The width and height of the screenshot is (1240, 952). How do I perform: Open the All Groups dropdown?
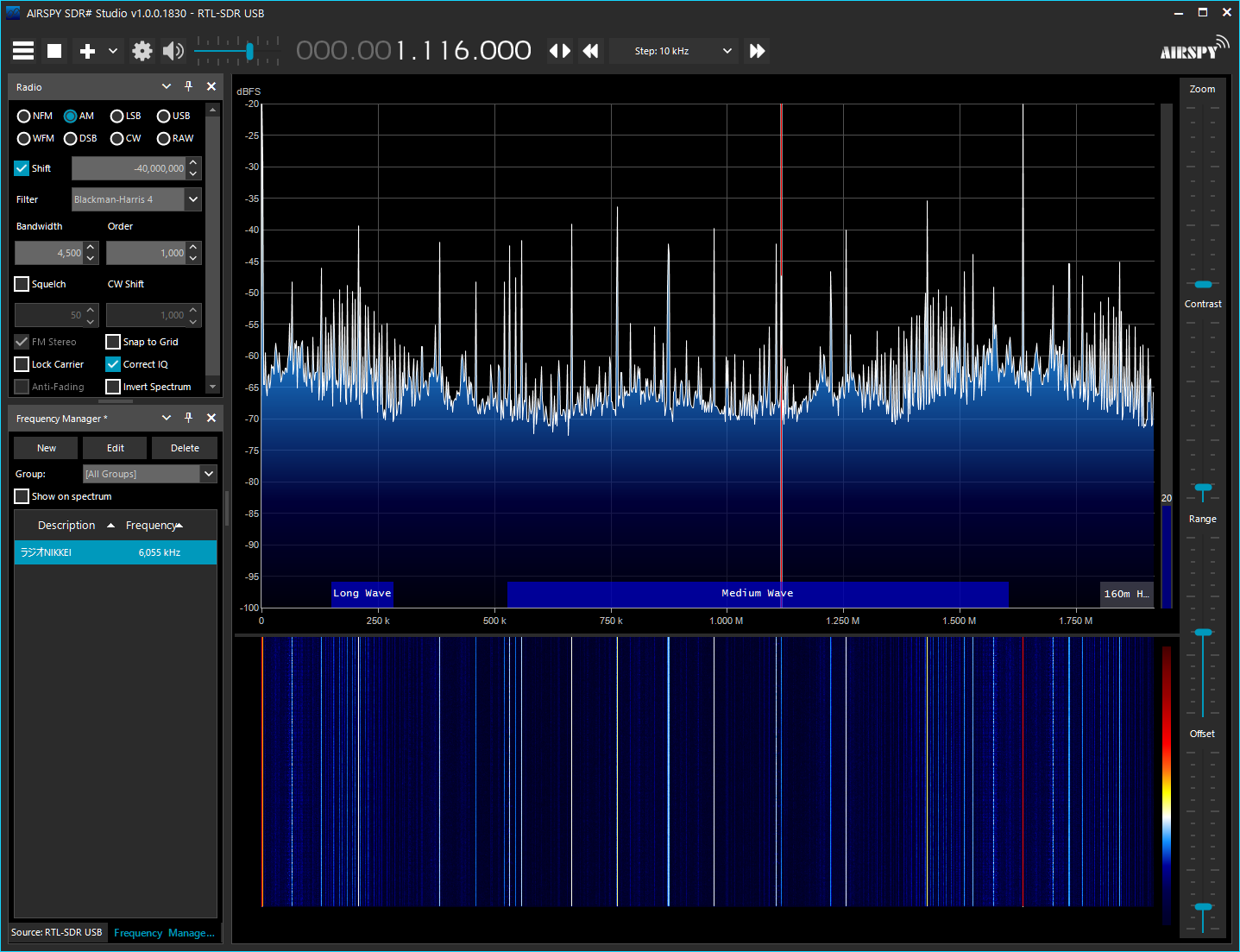[150, 474]
